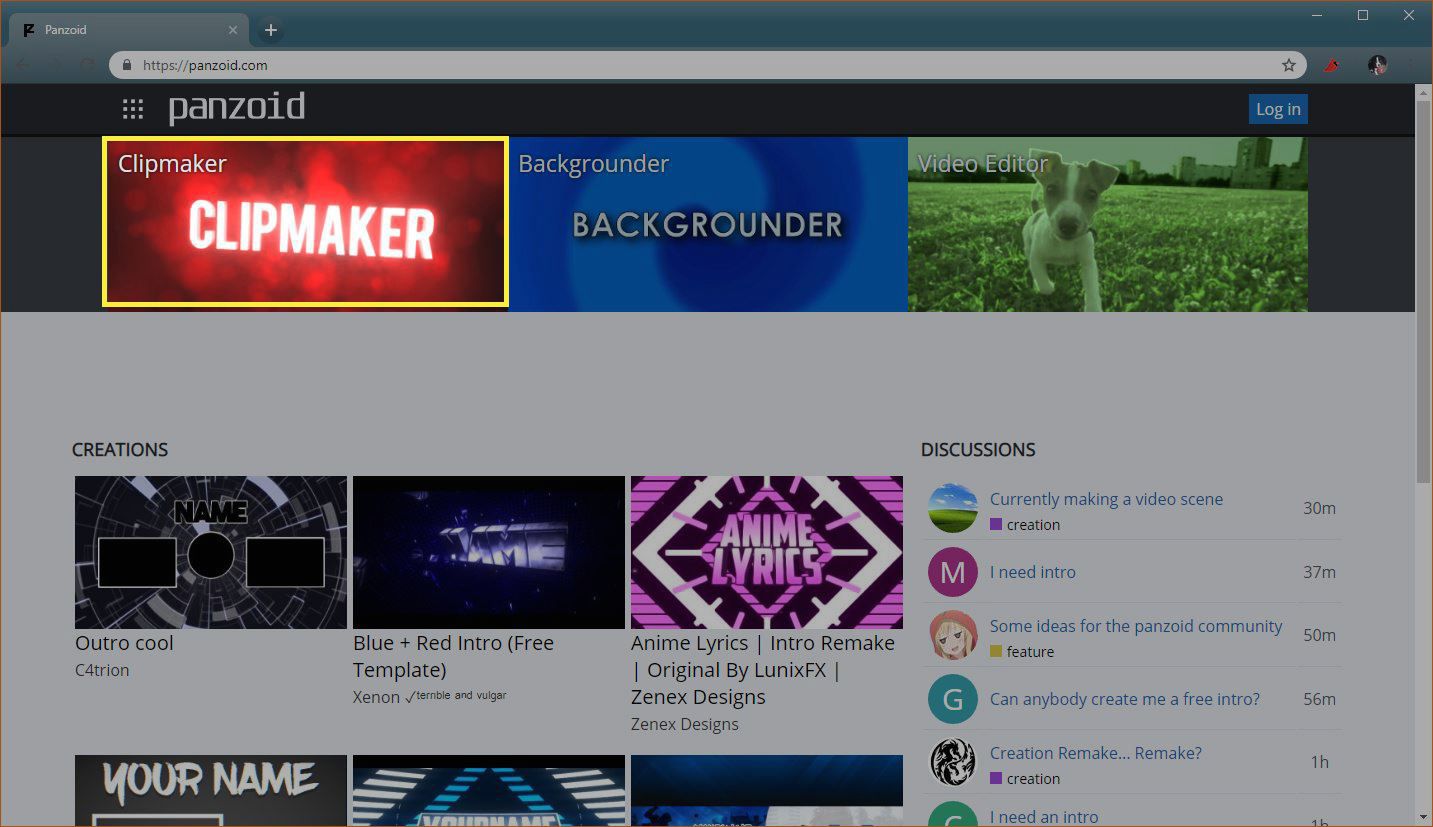Open the Backgrounder tile
1433x827 pixels.
(x=708, y=224)
